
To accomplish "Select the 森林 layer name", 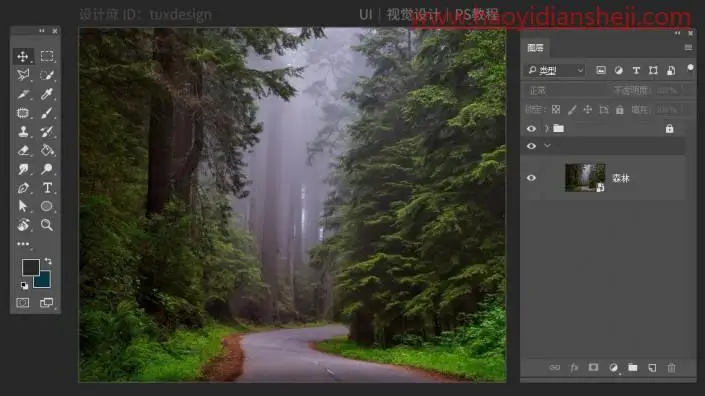I will pos(620,178).
